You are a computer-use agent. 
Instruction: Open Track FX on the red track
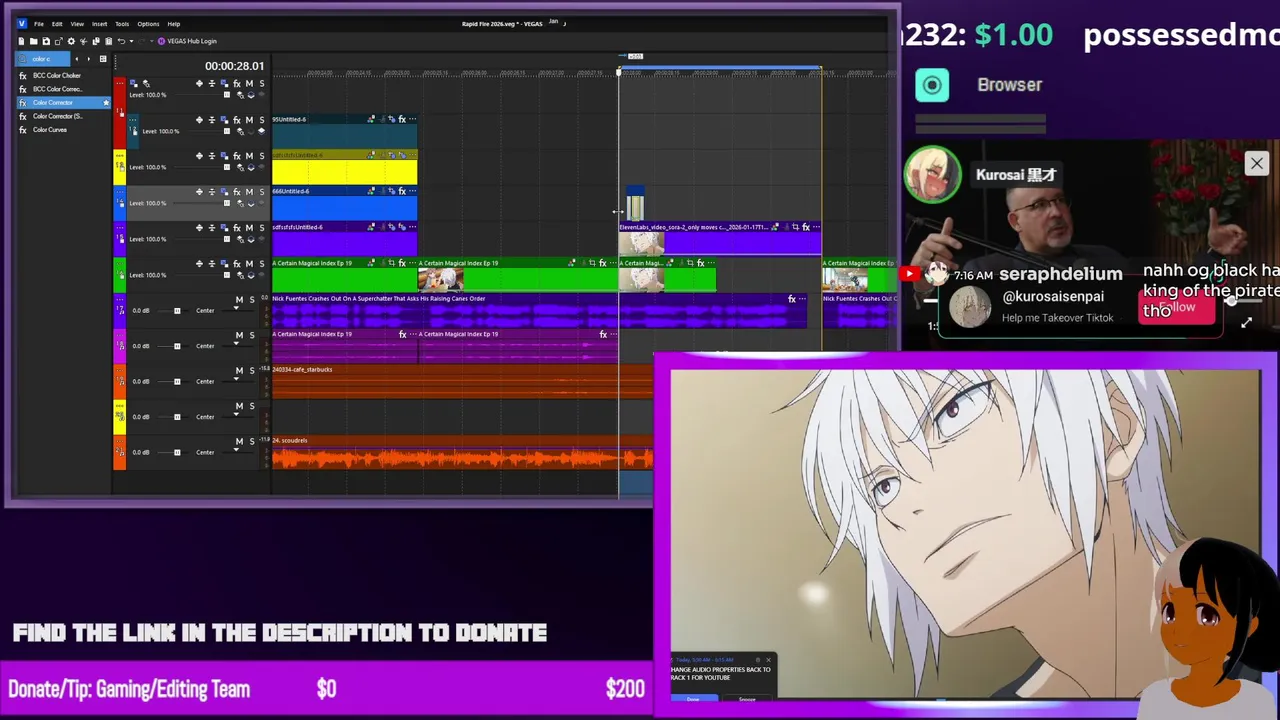(x=237, y=83)
